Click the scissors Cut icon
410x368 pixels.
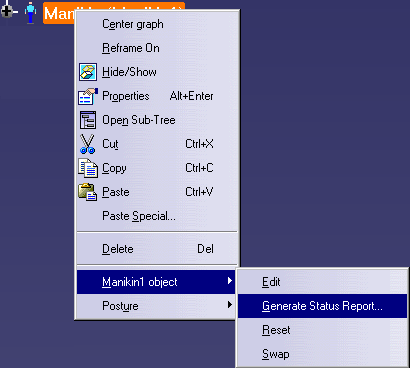coord(87,144)
